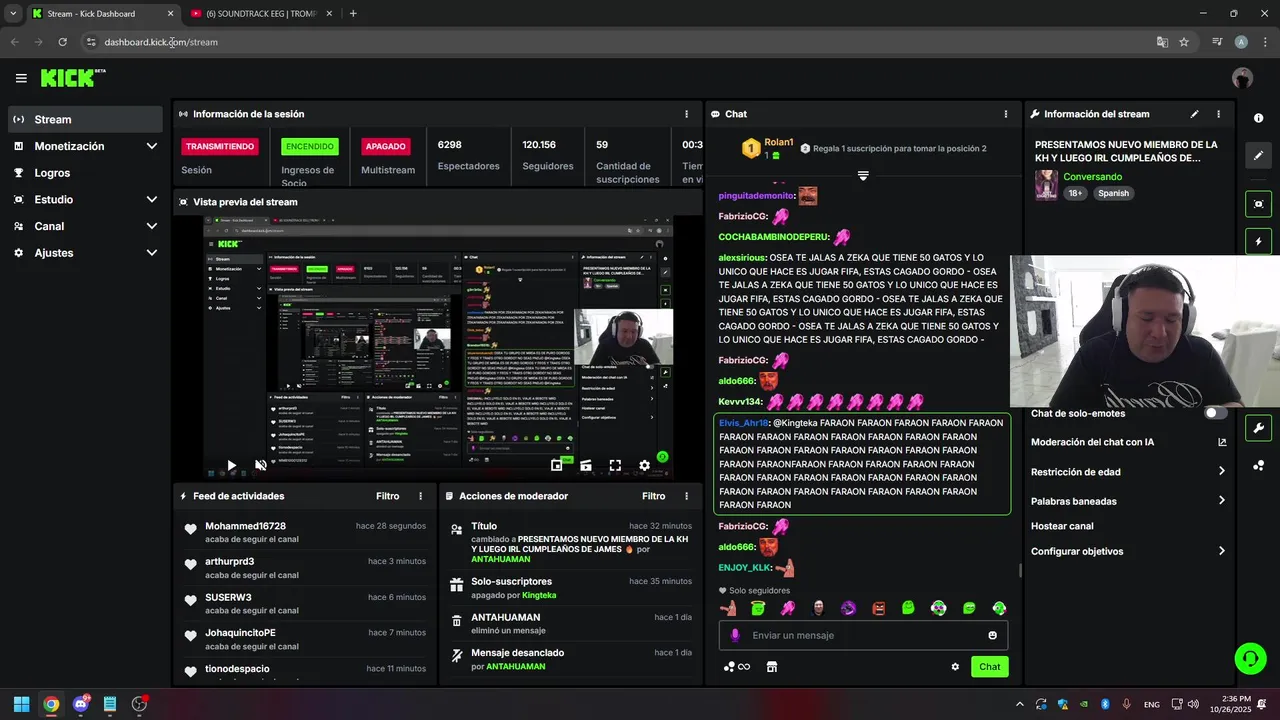Open emoji picker in message box

(992, 635)
